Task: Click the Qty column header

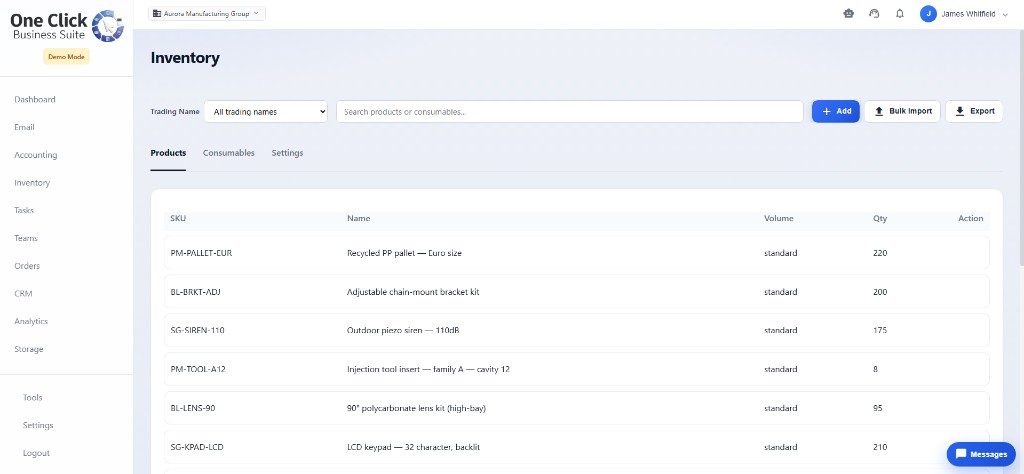Action: click(x=880, y=218)
